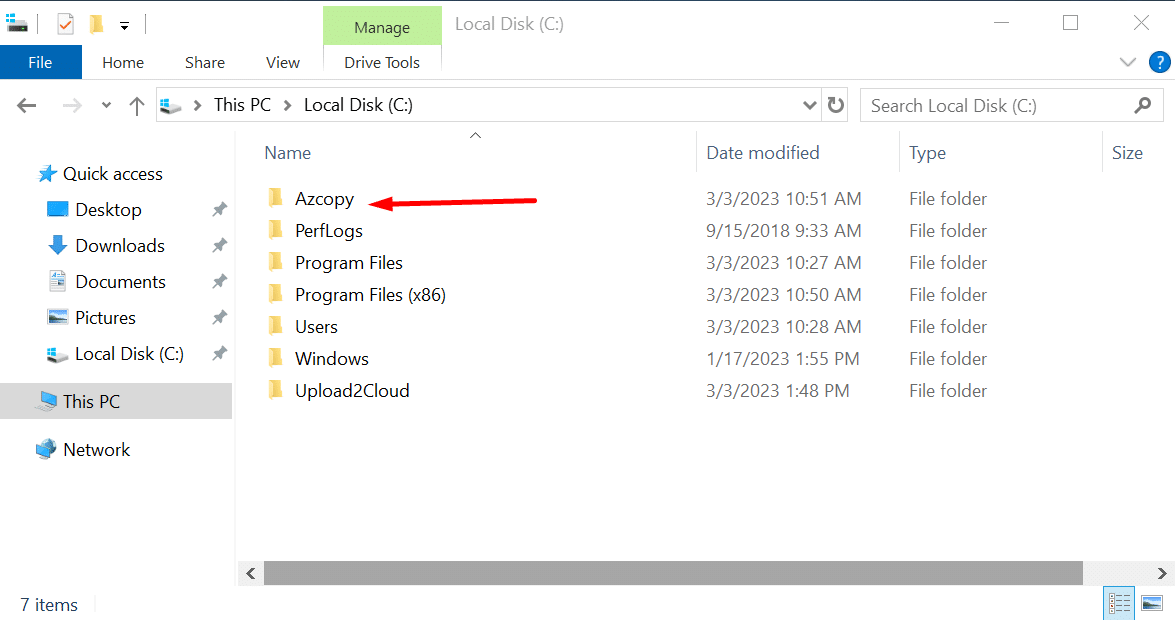Unpin Pictures from Quick access
Screen dimensions: 1175x620
[x=217, y=317]
